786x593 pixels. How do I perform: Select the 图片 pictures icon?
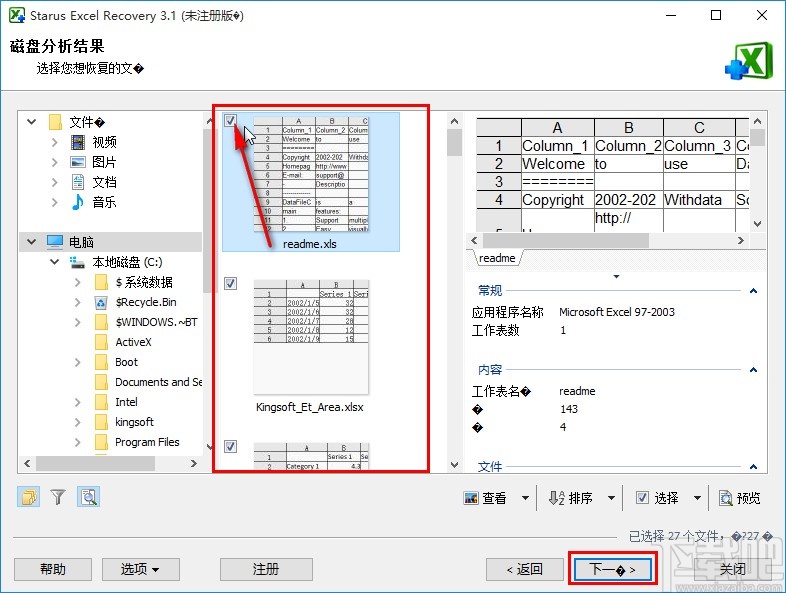point(78,162)
